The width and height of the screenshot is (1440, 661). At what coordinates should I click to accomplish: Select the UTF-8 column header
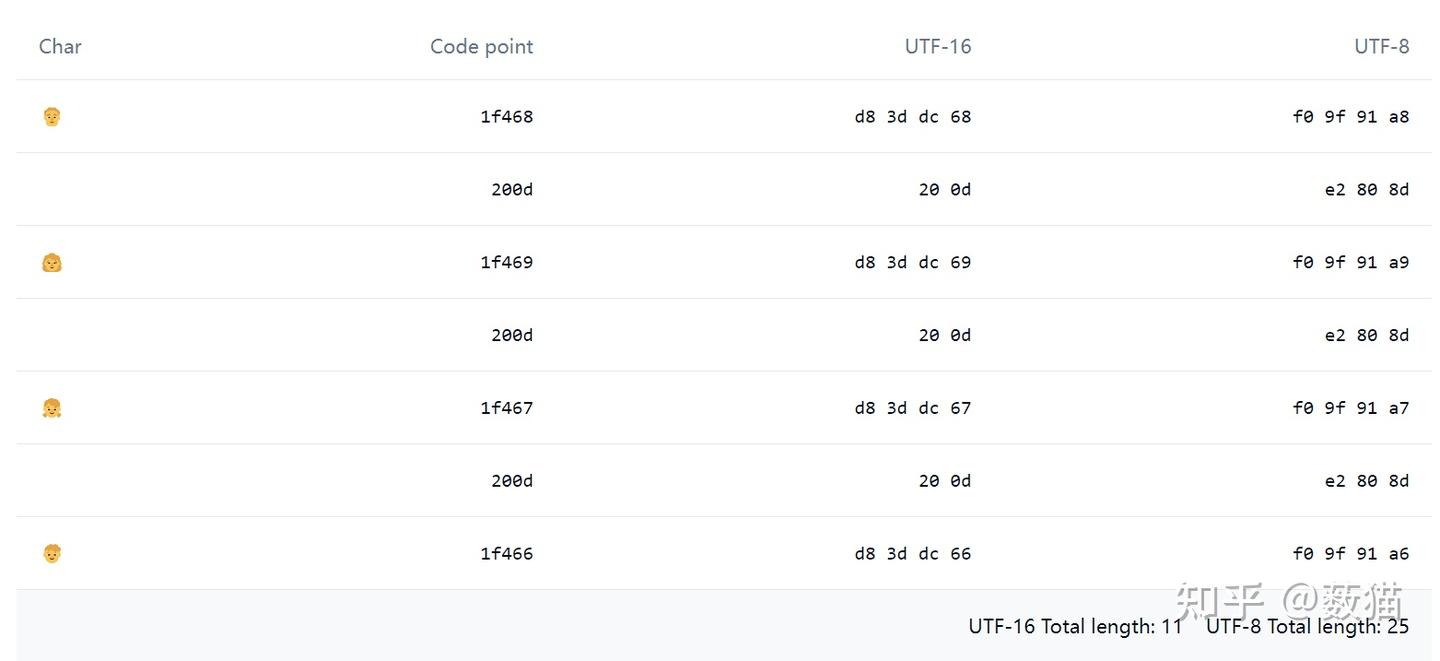[x=1381, y=46]
